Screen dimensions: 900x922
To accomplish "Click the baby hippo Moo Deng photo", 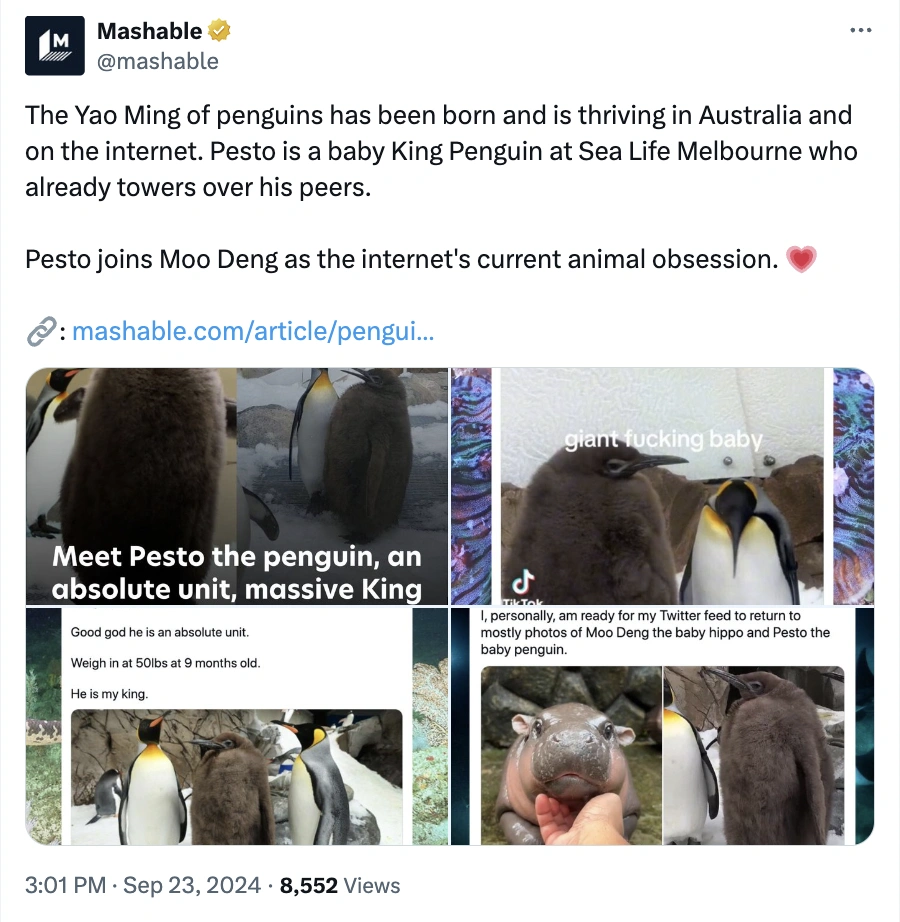I will click(571, 756).
